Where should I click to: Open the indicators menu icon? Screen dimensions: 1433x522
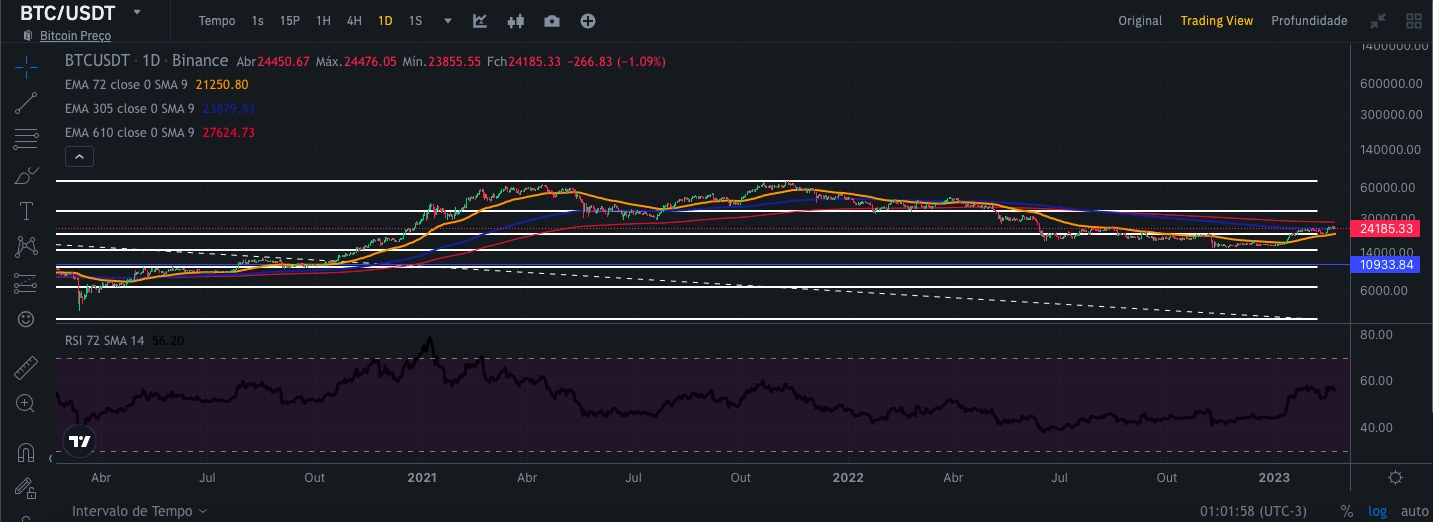(480, 21)
